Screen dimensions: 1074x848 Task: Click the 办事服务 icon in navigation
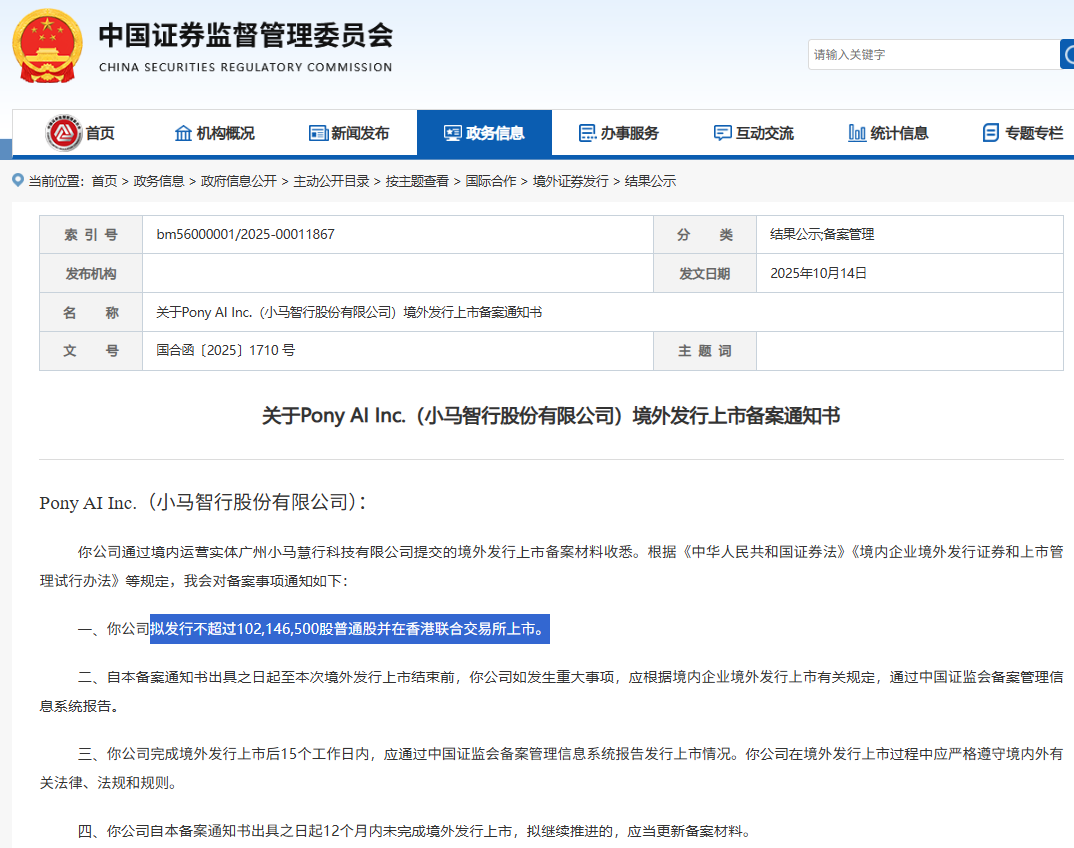(x=587, y=133)
